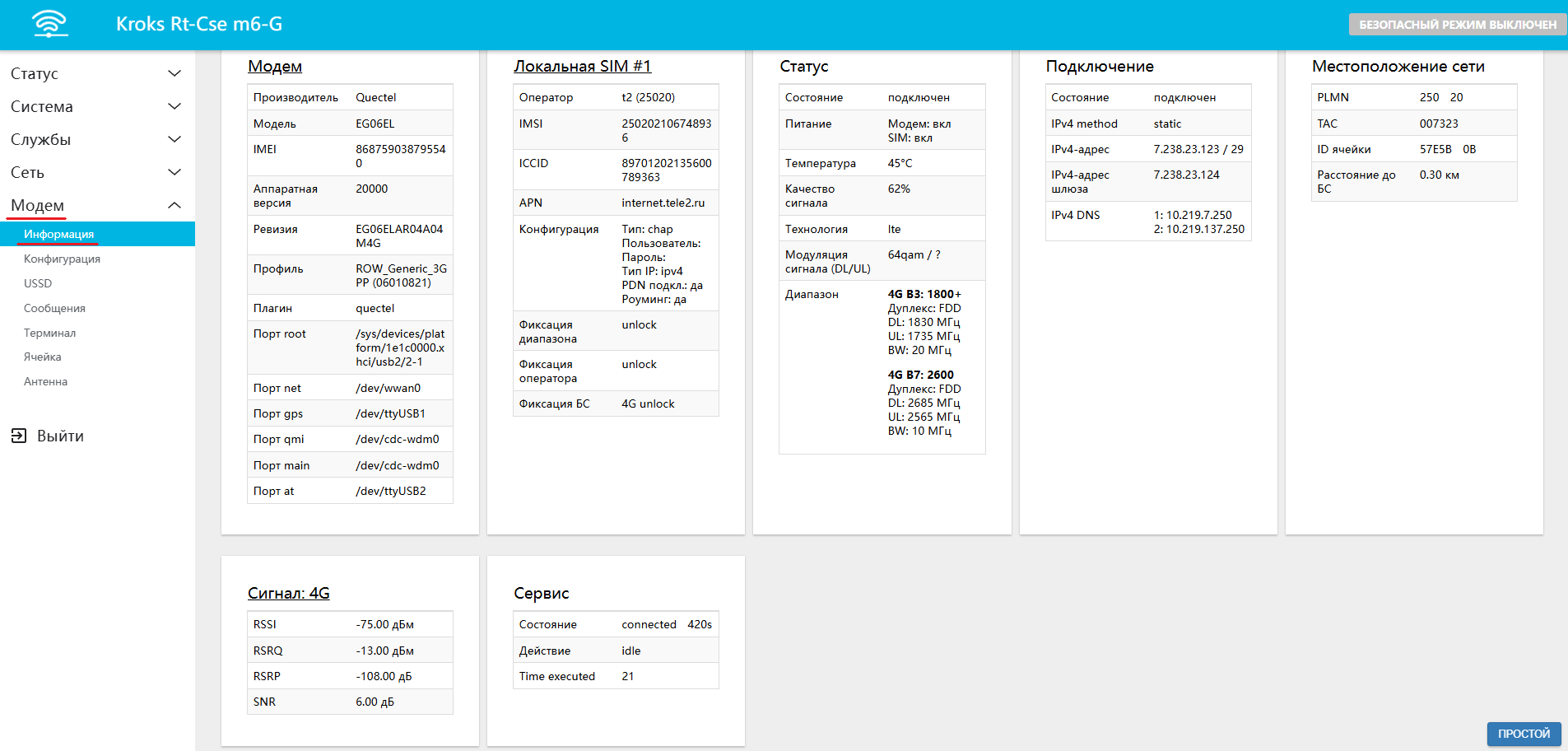Open the Антенна settings page

click(x=45, y=381)
